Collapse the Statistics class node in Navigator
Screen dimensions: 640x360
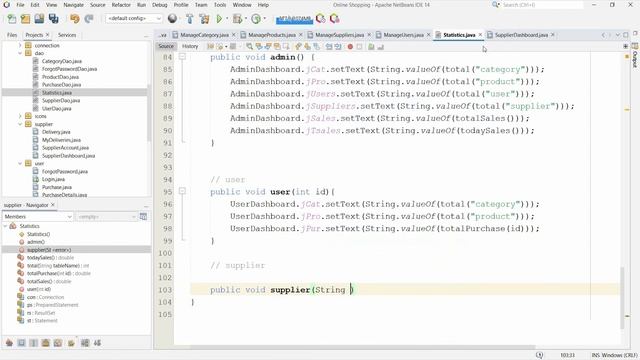[x=5, y=226]
